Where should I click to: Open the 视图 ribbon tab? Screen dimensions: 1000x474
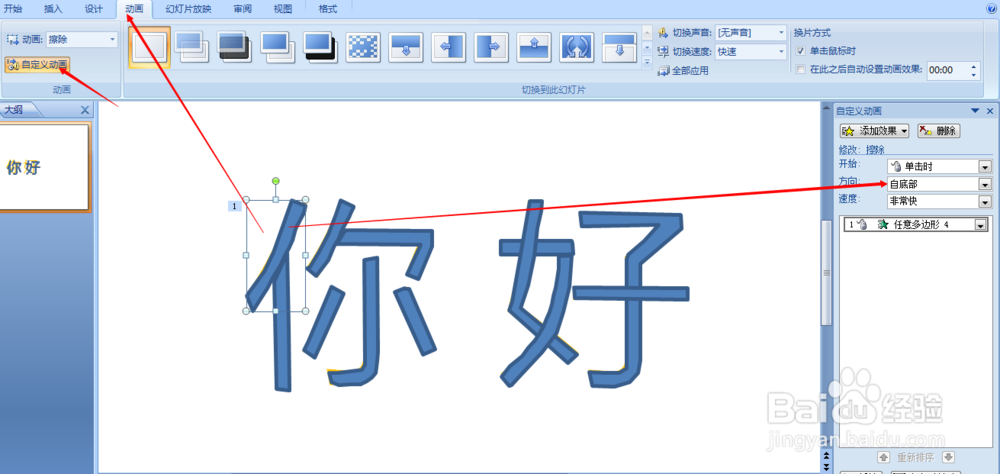click(283, 9)
